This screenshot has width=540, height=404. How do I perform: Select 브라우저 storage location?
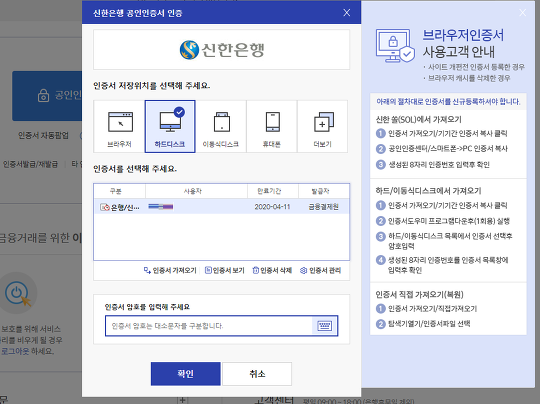[x=119, y=126]
